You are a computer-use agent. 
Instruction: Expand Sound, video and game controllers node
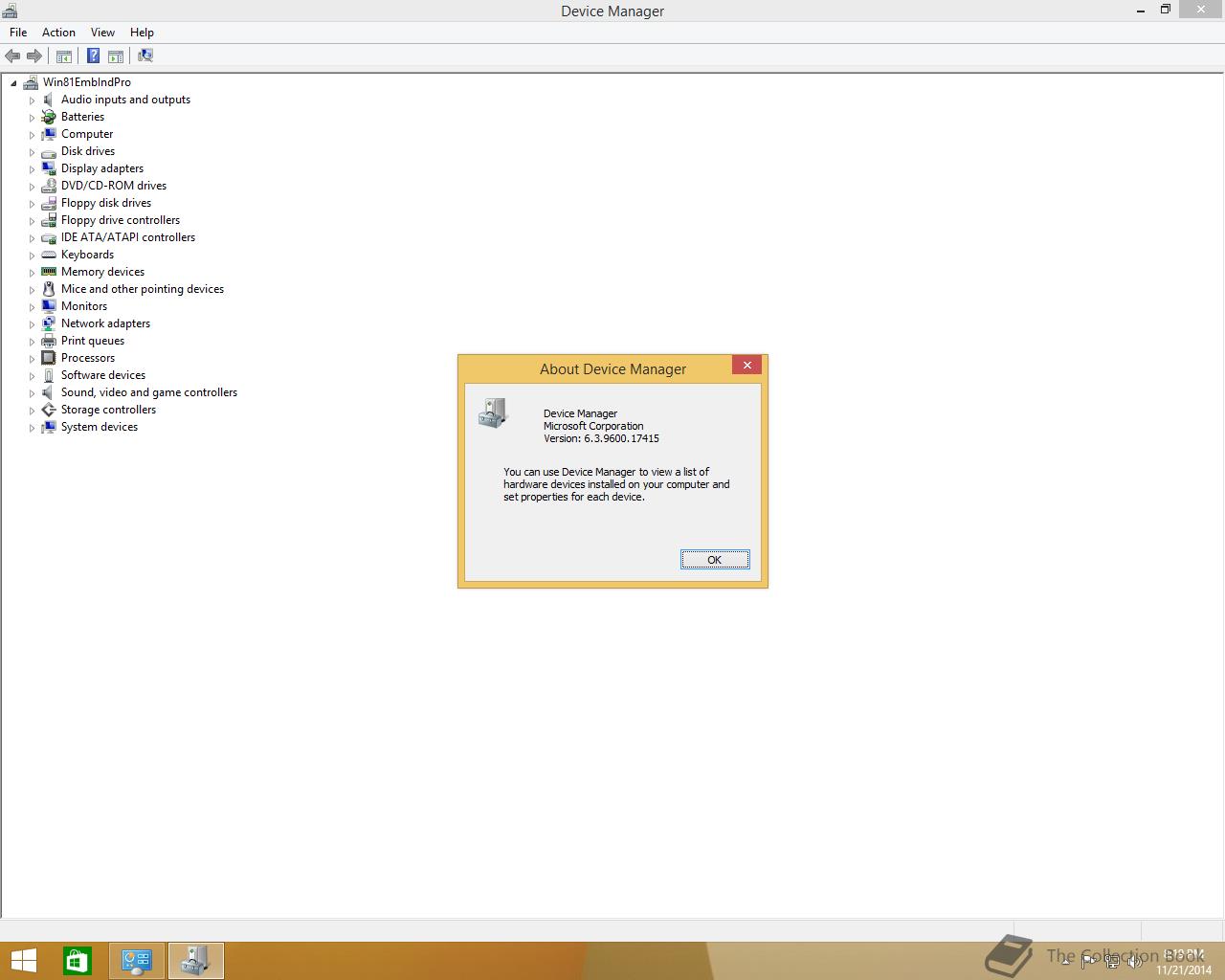[x=32, y=393]
